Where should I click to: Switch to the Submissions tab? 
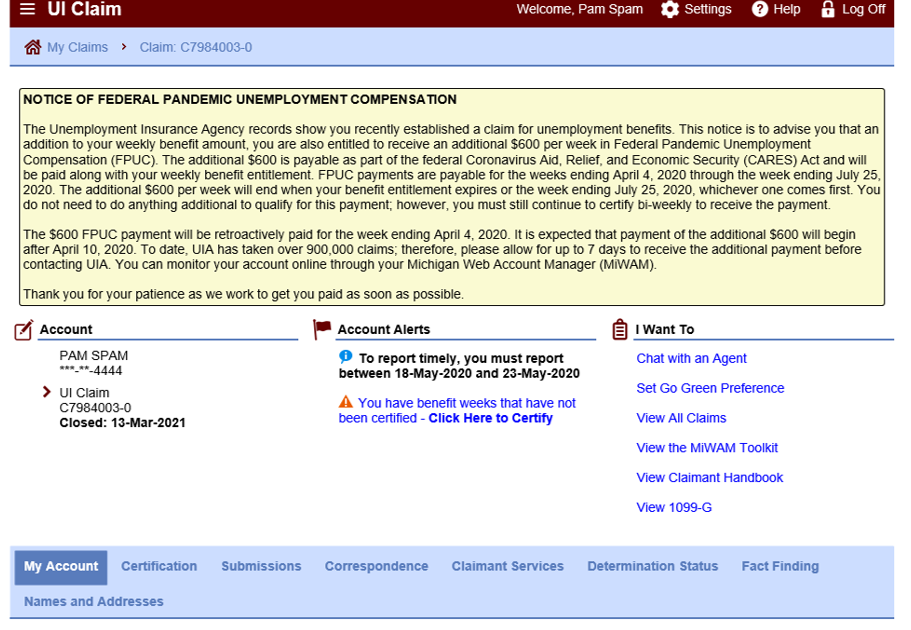261,566
